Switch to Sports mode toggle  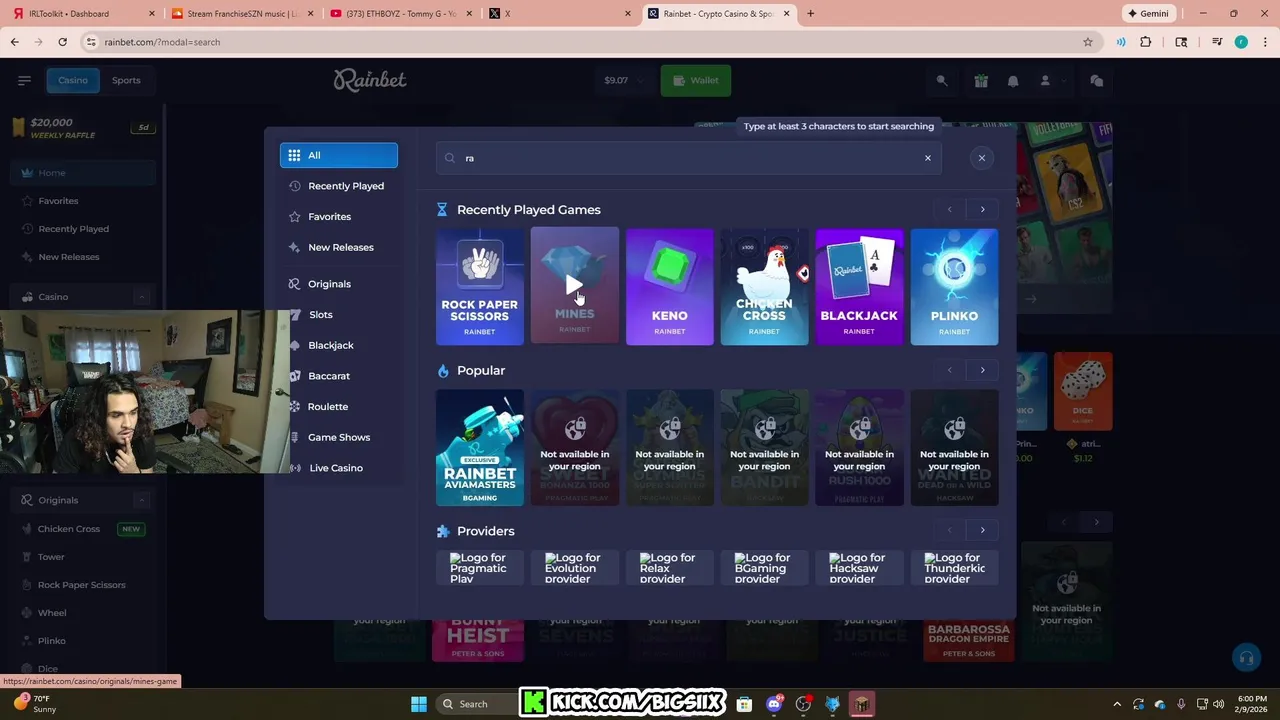(x=126, y=80)
